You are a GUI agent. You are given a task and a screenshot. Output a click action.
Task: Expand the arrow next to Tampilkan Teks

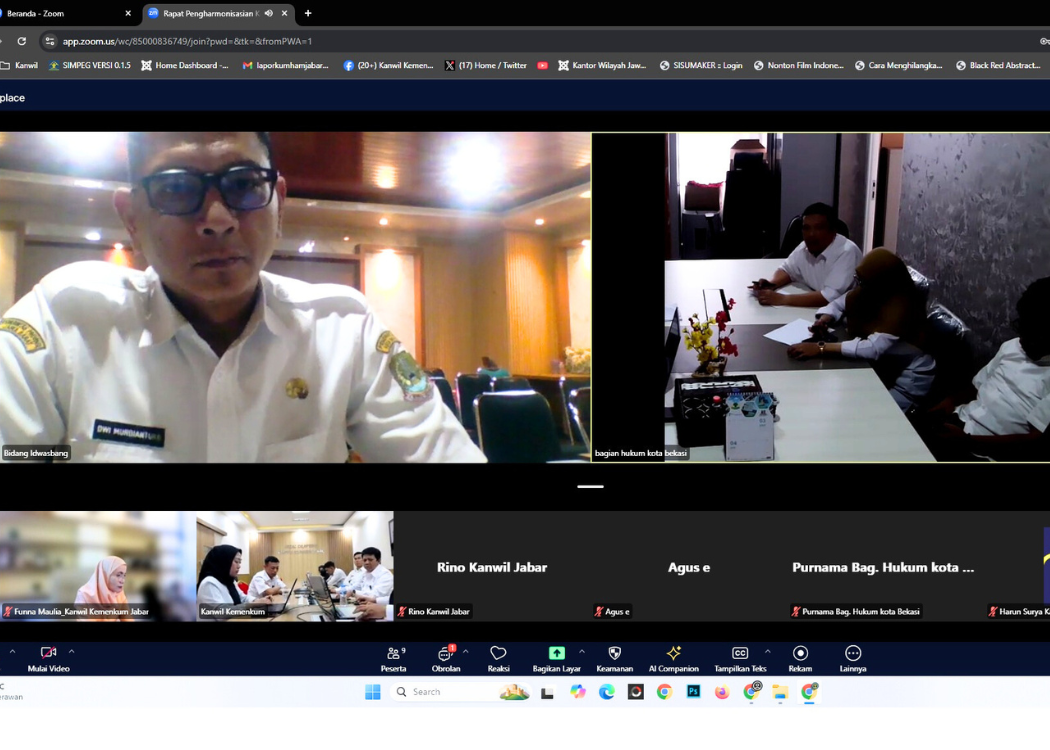[x=767, y=652]
